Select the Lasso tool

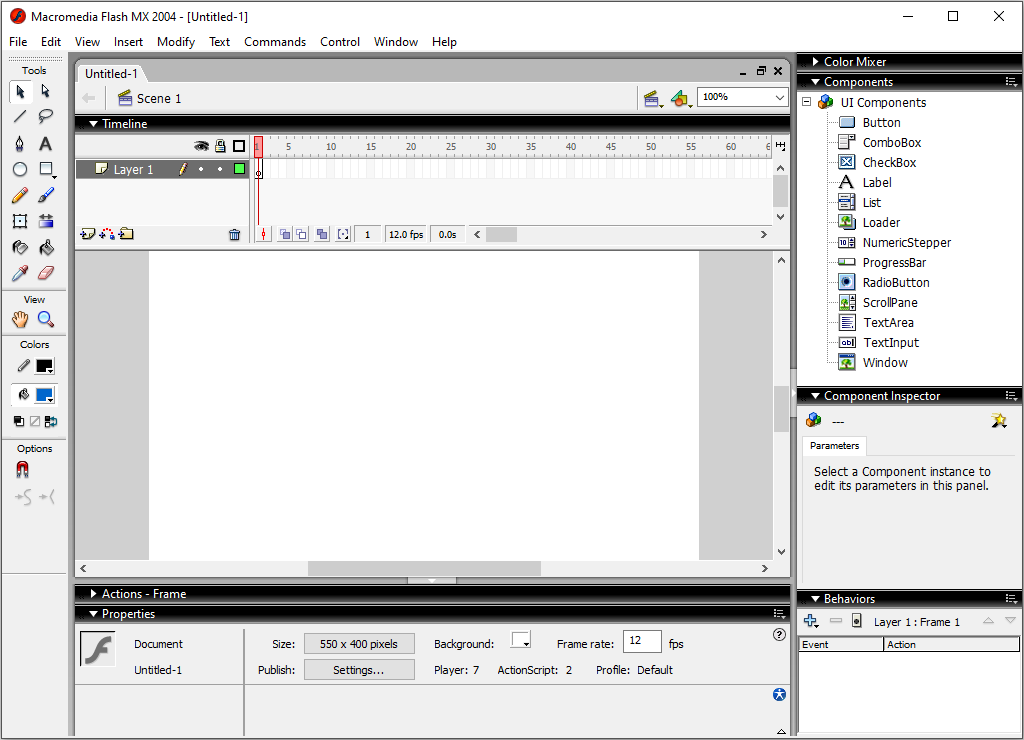coord(45,117)
